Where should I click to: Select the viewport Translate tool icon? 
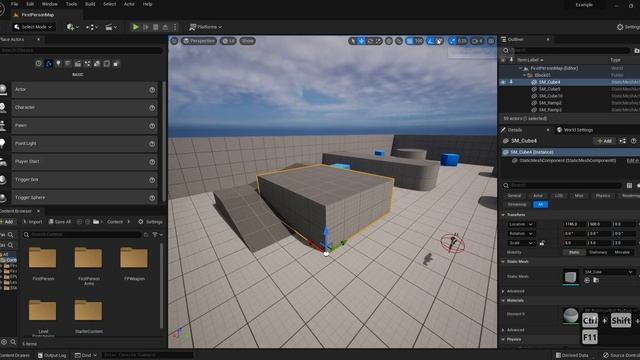point(361,41)
